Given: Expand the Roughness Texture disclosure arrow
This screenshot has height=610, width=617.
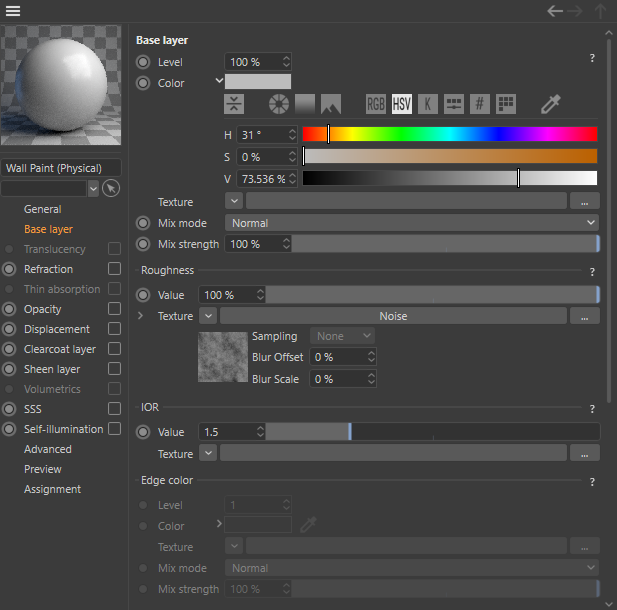Looking at the screenshot, I should [x=141, y=316].
